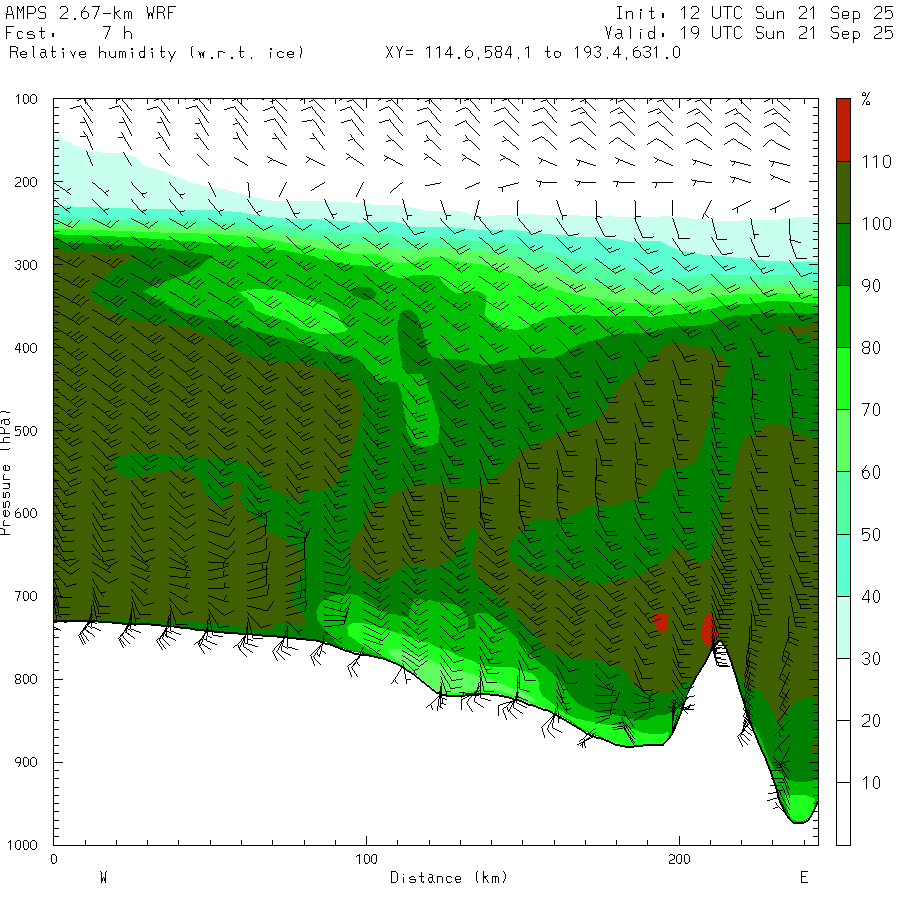Click the pale cyan swatch between 30 and 40
The image size is (900, 900).
843,627
